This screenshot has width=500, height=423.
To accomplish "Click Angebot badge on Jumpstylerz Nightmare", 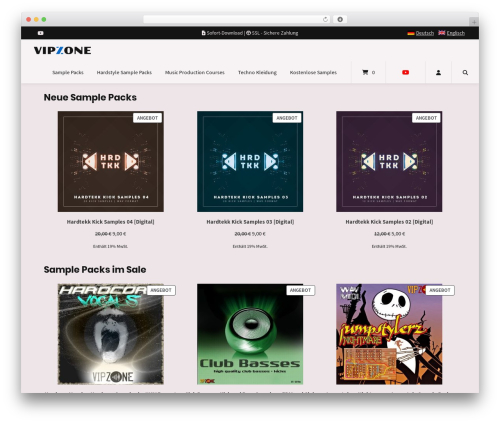I will (x=440, y=290).
